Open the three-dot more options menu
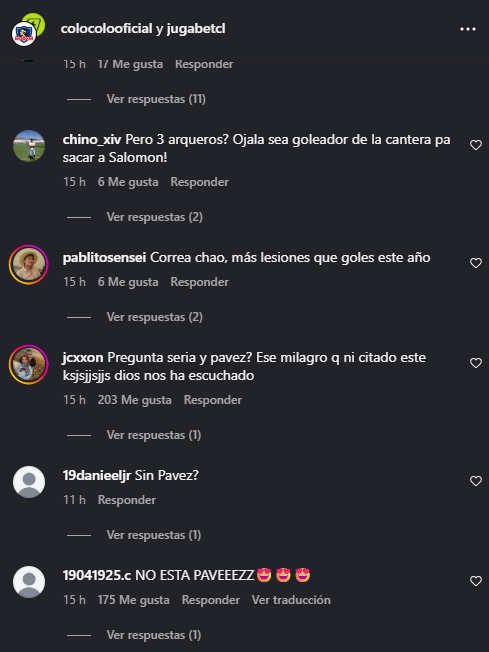This screenshot has height=652, width=489. [467, 29]
